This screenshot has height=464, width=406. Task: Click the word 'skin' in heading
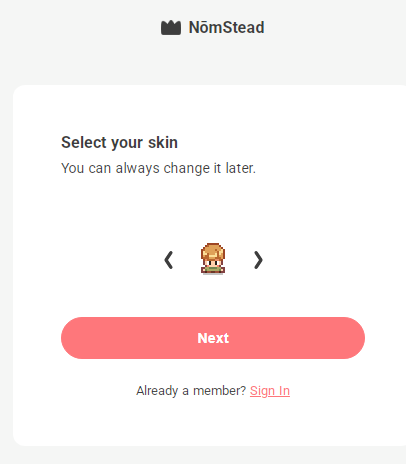coord(163,143)
